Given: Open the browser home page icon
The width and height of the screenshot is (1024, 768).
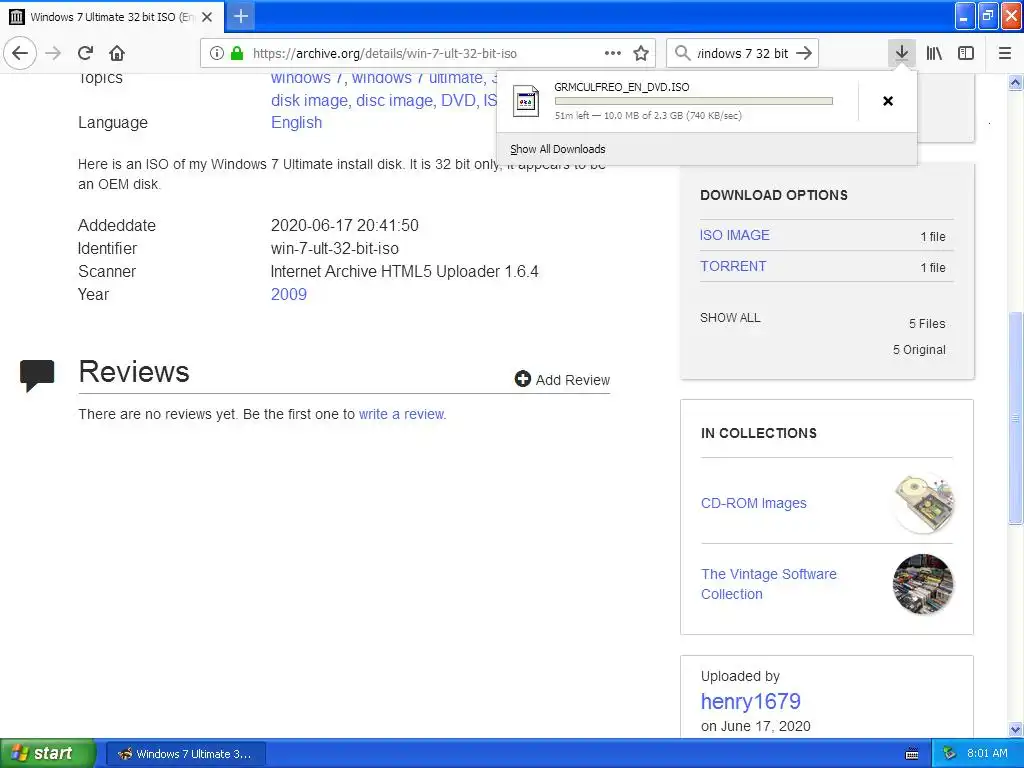Looking at the screenshot, I should click(x=117, y=53).
